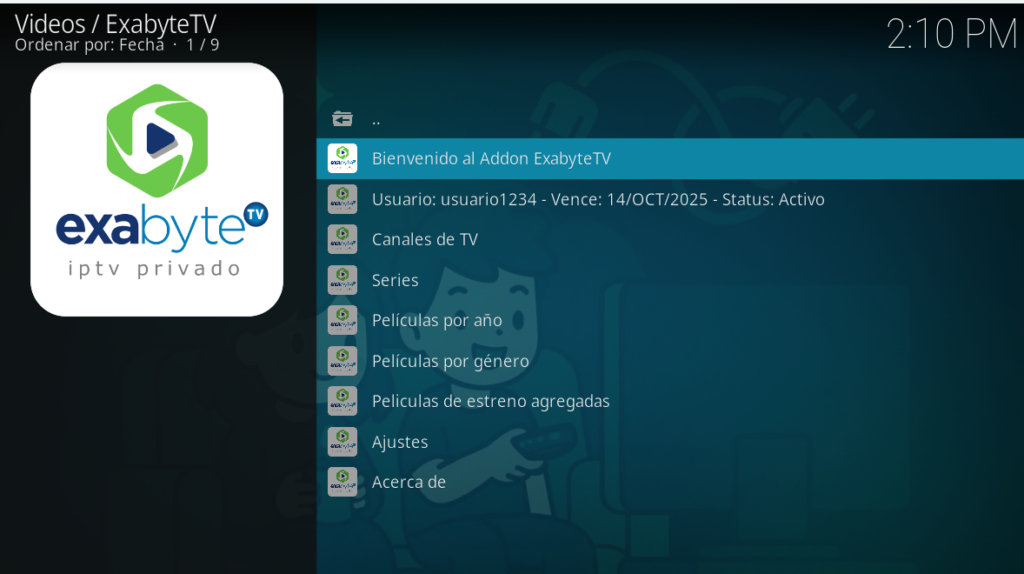Open the Acerca de entry

point(408,482)
